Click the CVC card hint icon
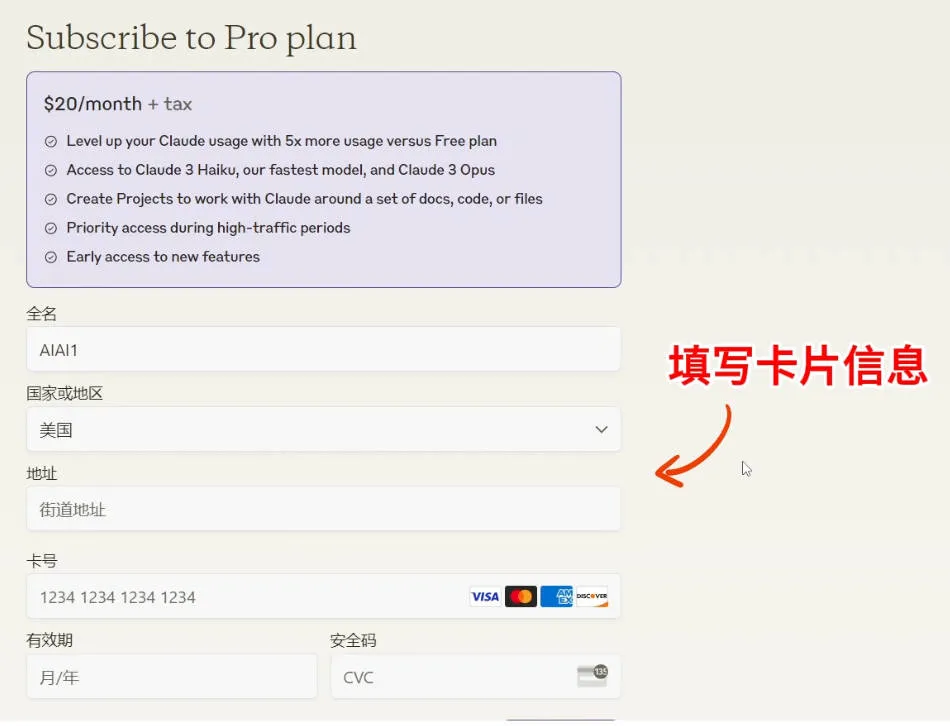950x726 pixels. pyautogui.click(x=592, y=676)
